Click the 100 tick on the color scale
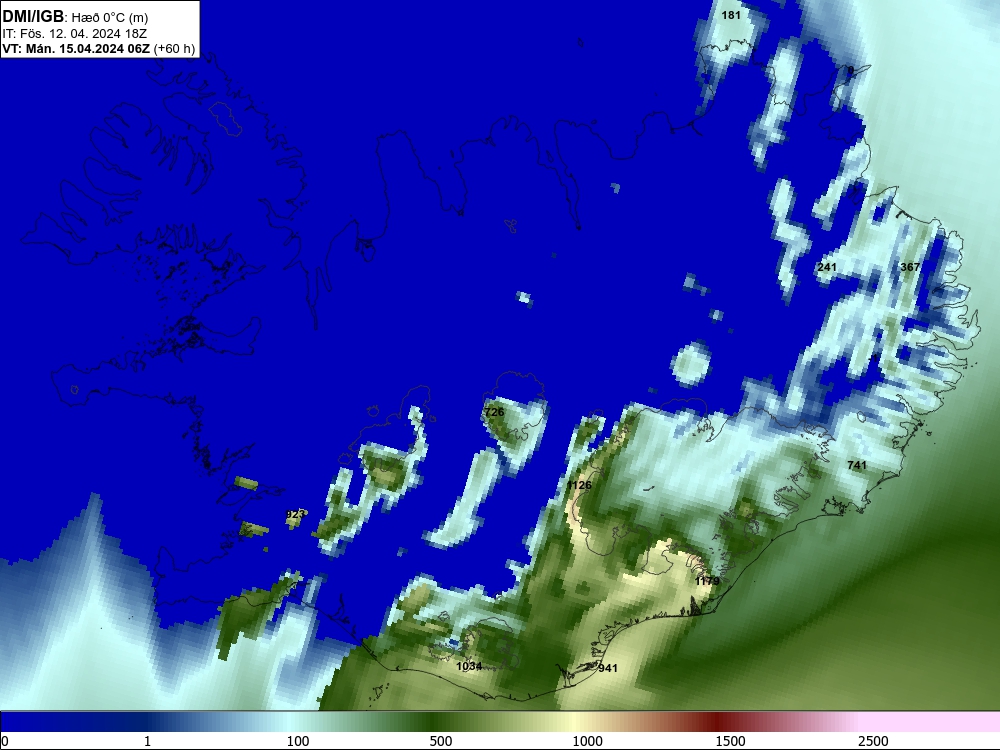 coord(298,741)
